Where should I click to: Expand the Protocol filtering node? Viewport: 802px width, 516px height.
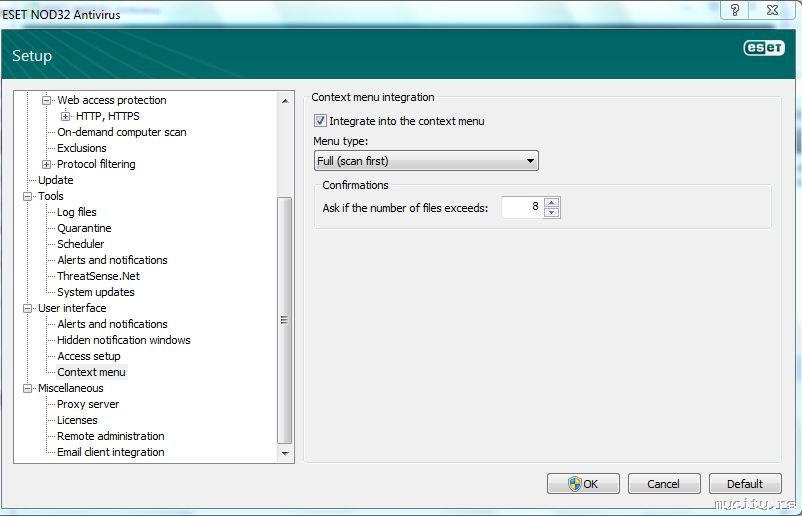coord(47,164)
